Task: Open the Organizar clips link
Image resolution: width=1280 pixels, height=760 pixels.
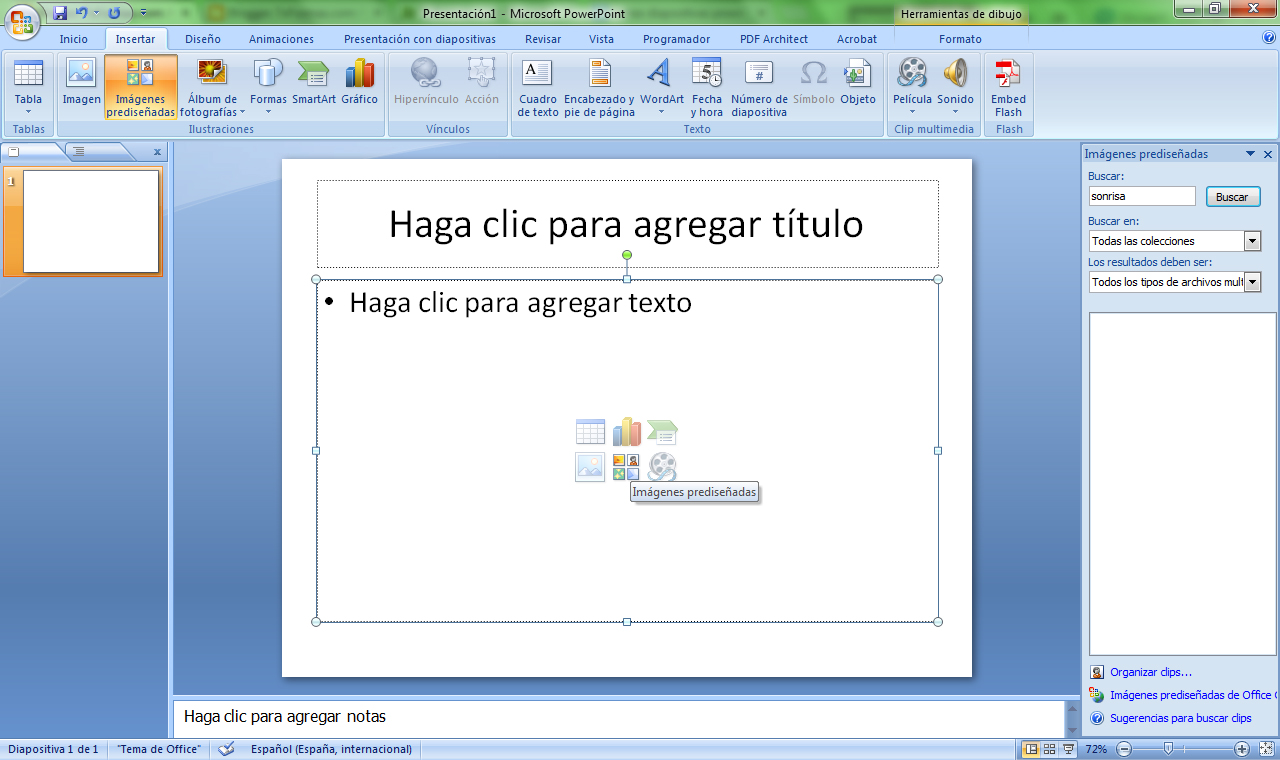Action: click(x=1150, y=672)
